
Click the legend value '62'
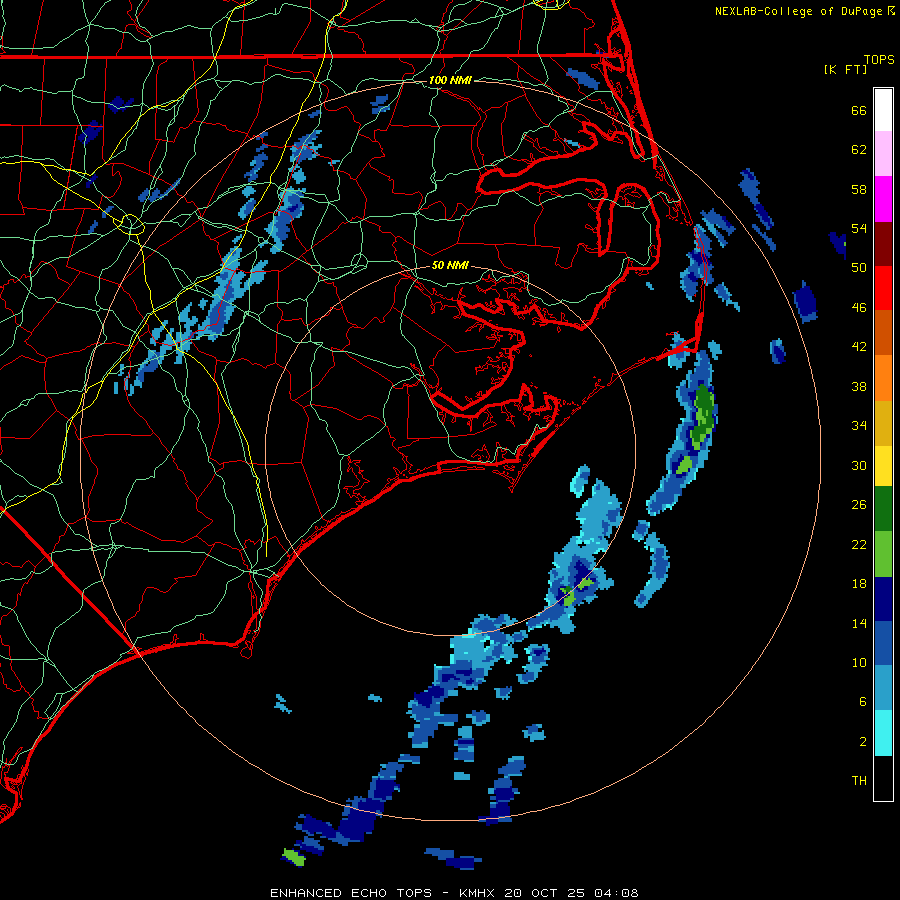click(859, 150)
